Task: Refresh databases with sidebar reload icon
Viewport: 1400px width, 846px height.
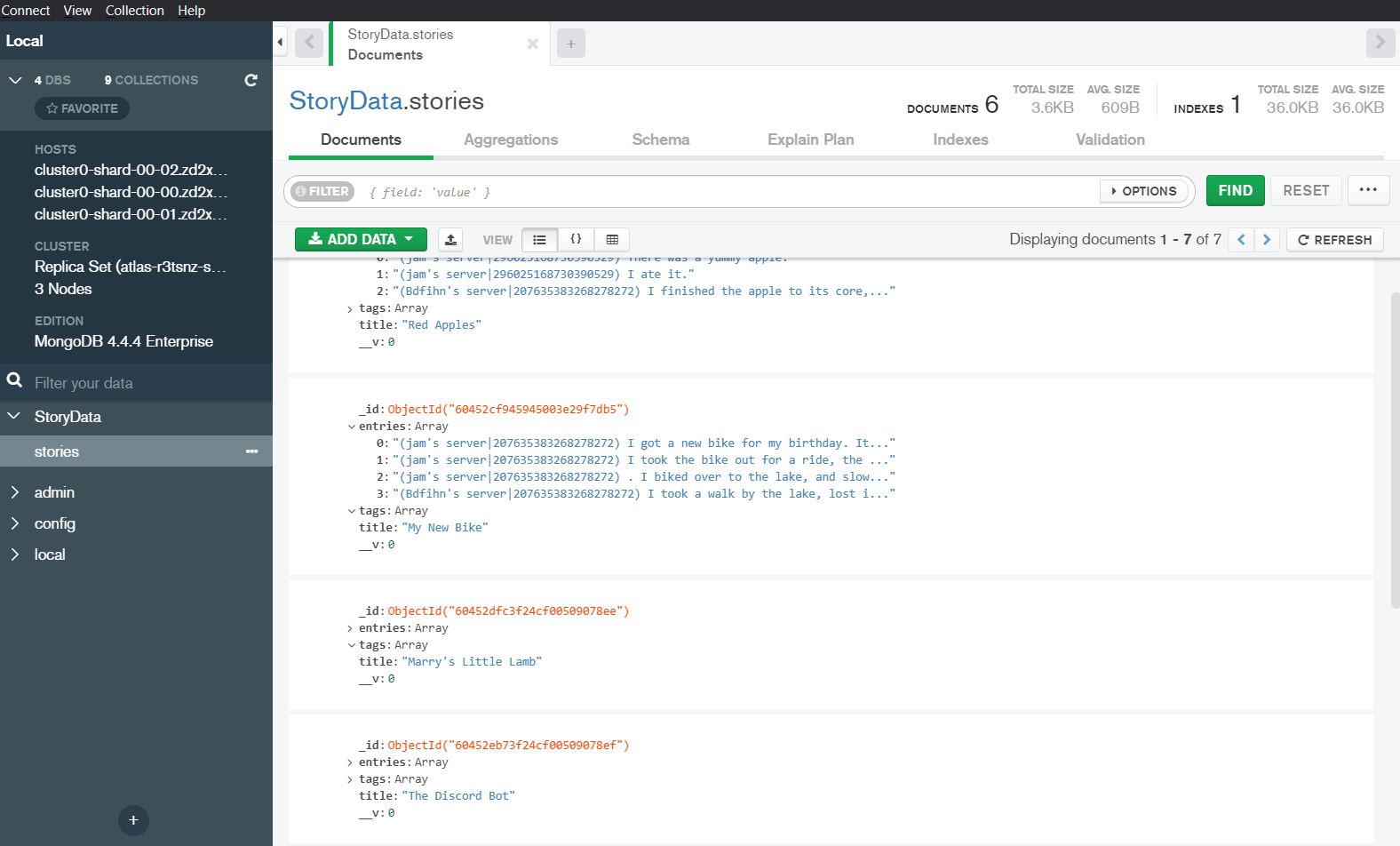Action: click(x=251, y=80)
